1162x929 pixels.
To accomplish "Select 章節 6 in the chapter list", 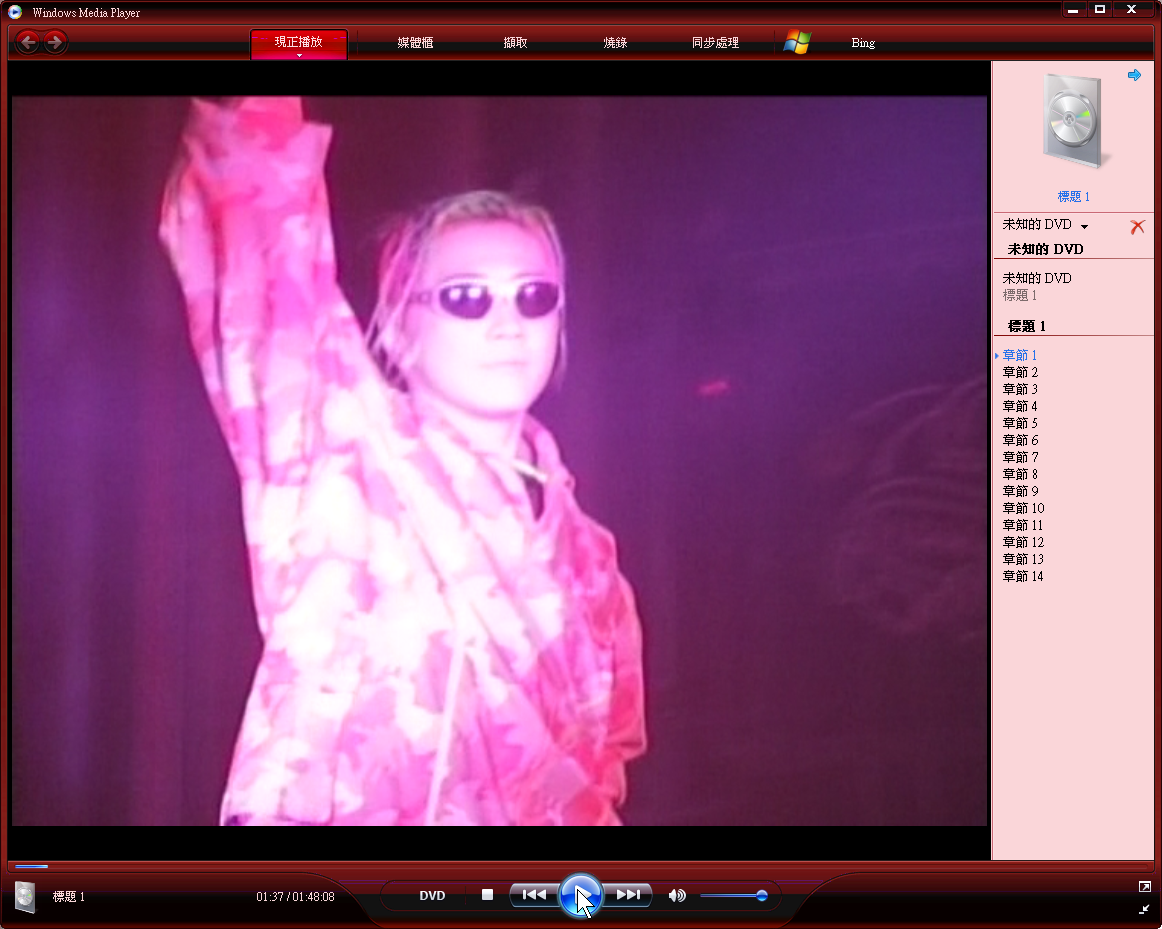I will (x=1020, y=440).
